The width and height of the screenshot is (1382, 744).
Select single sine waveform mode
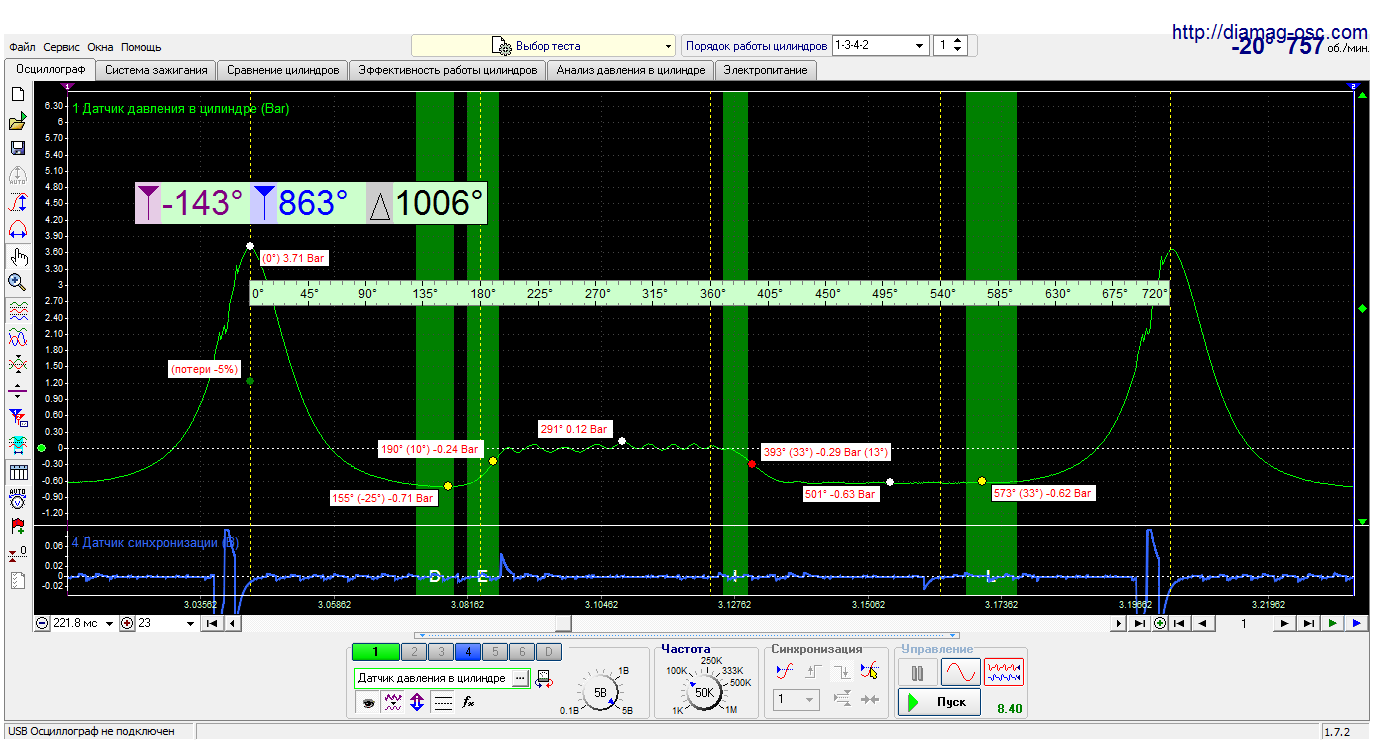coord(960,672)
